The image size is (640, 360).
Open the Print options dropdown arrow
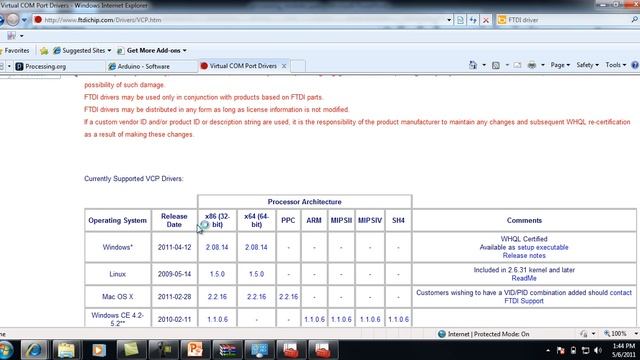[x=542, y=65]
